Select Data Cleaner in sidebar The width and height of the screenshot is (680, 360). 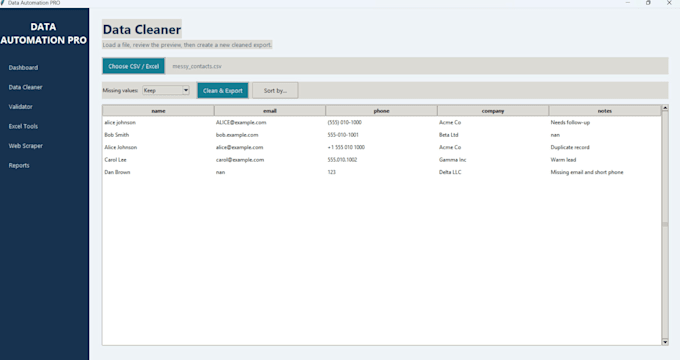point(26,87)
